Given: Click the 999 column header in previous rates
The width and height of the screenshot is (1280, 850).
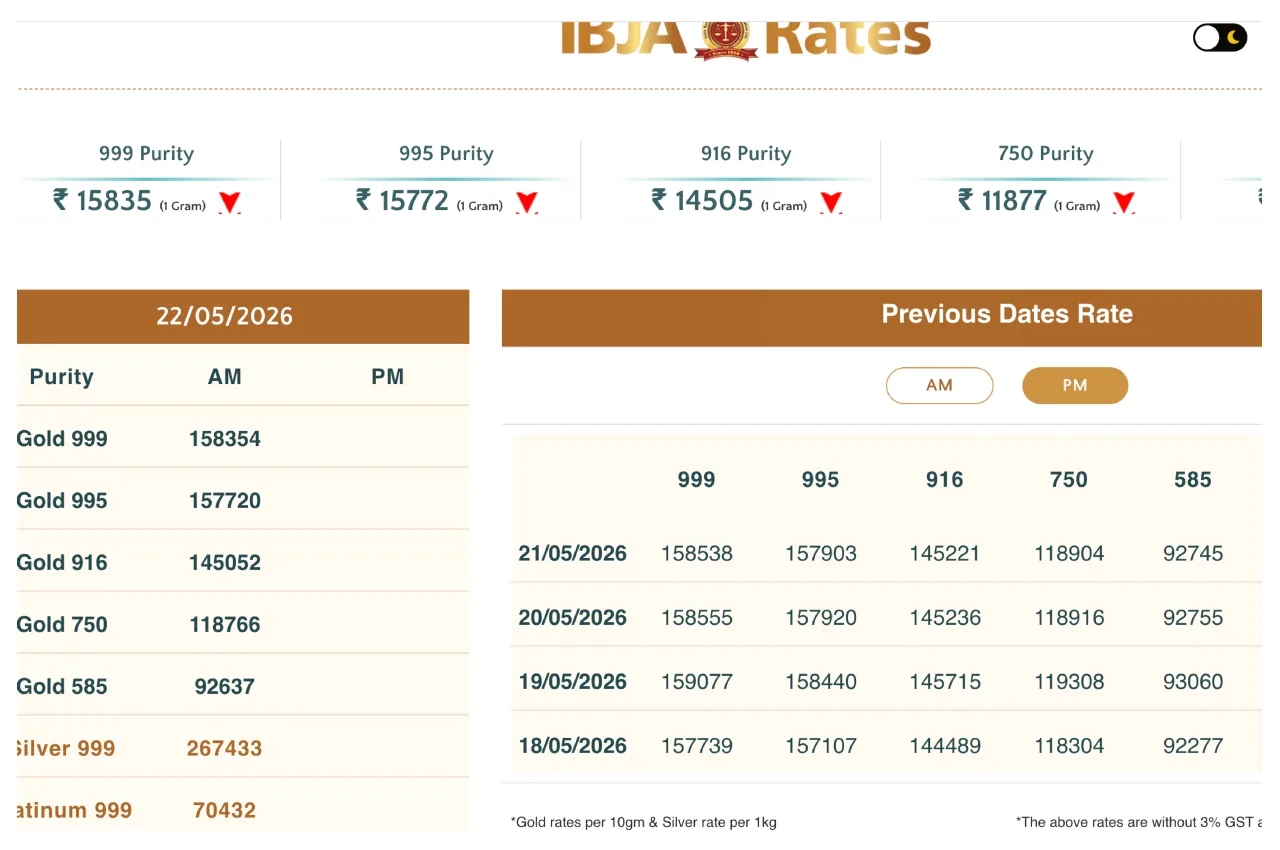Looking at the screenshot, I should (x=696, y=480).
